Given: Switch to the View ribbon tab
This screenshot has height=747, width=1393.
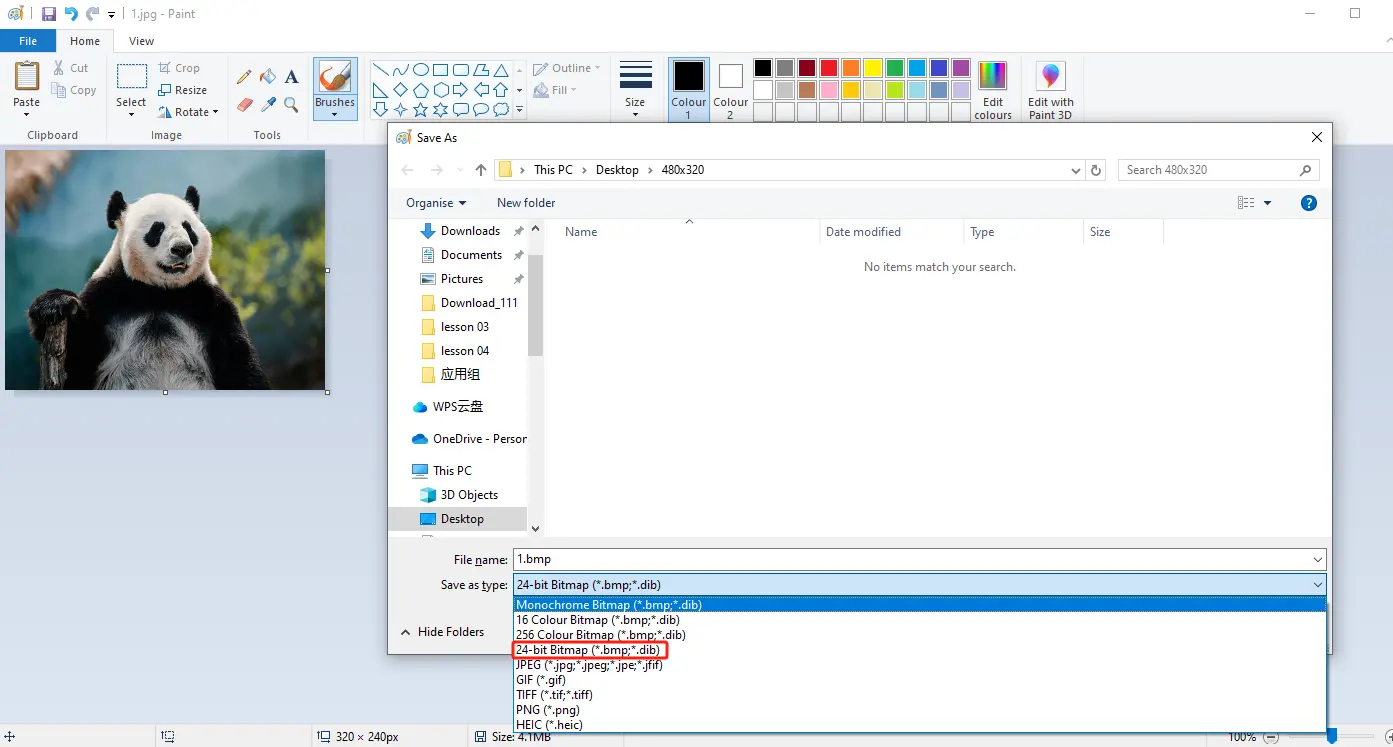Looking at the screenshot, I should pyautogui.click(x=142, y=41).
